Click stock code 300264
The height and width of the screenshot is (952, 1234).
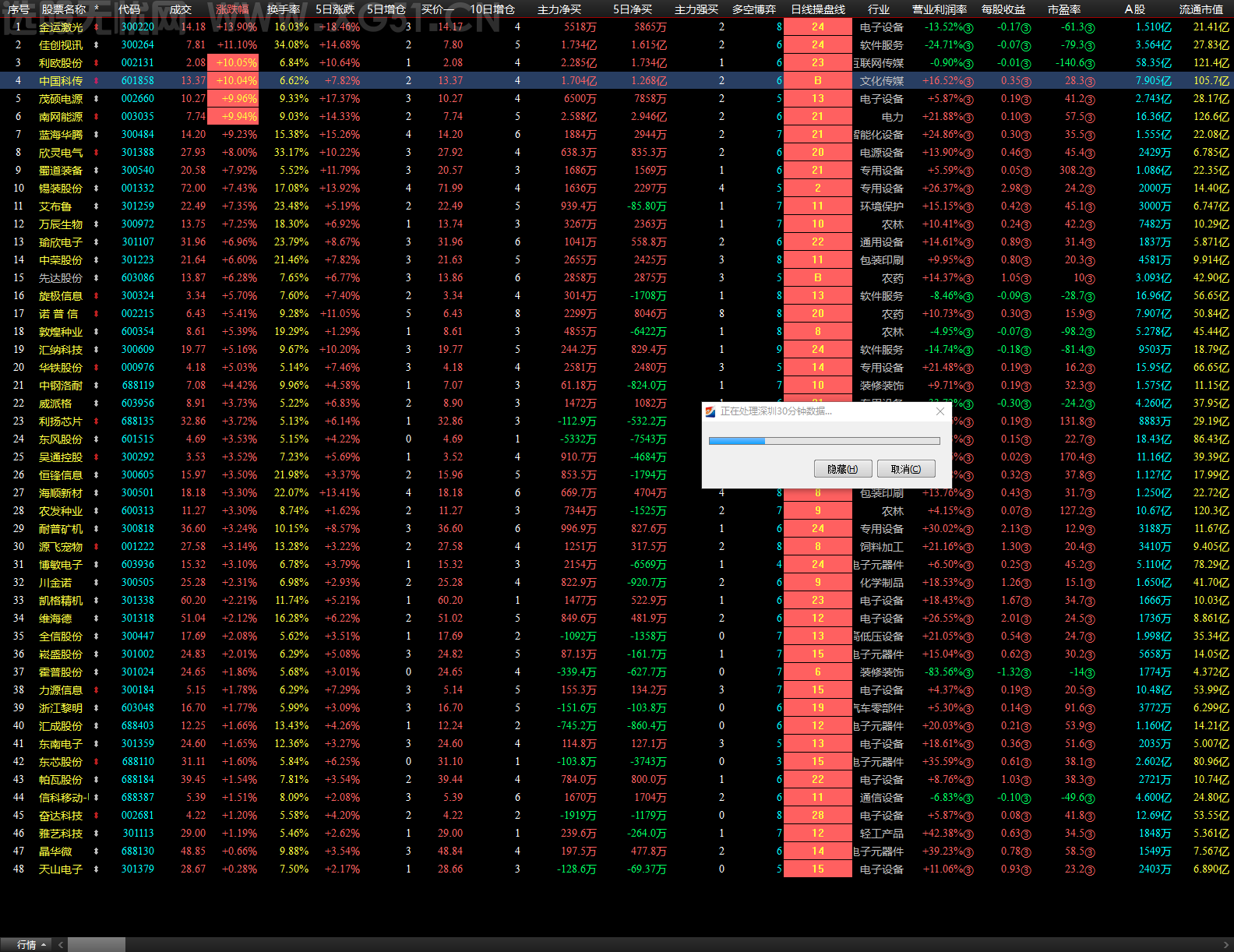138,45
